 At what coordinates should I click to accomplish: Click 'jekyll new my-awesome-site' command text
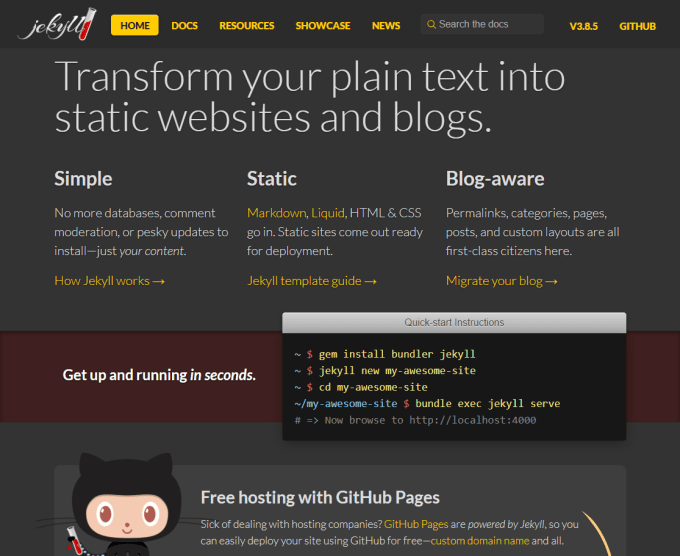click(397, 371)
